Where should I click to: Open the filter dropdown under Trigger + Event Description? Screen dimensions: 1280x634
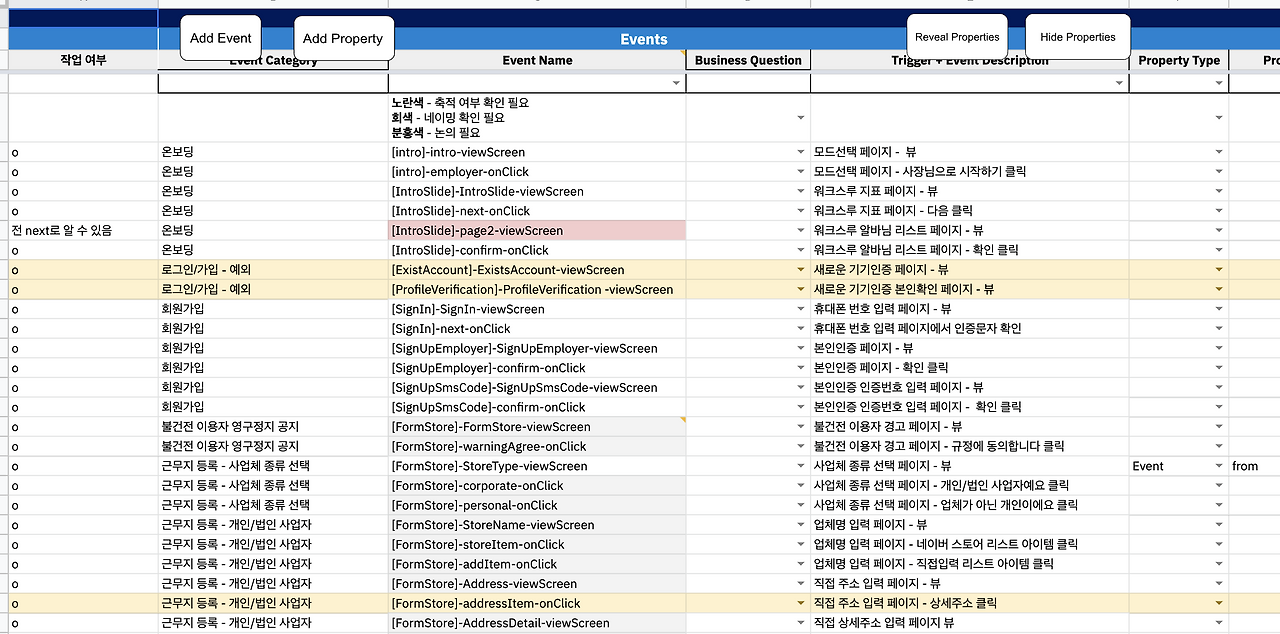pyautogui.click(x=1121, y=84)
